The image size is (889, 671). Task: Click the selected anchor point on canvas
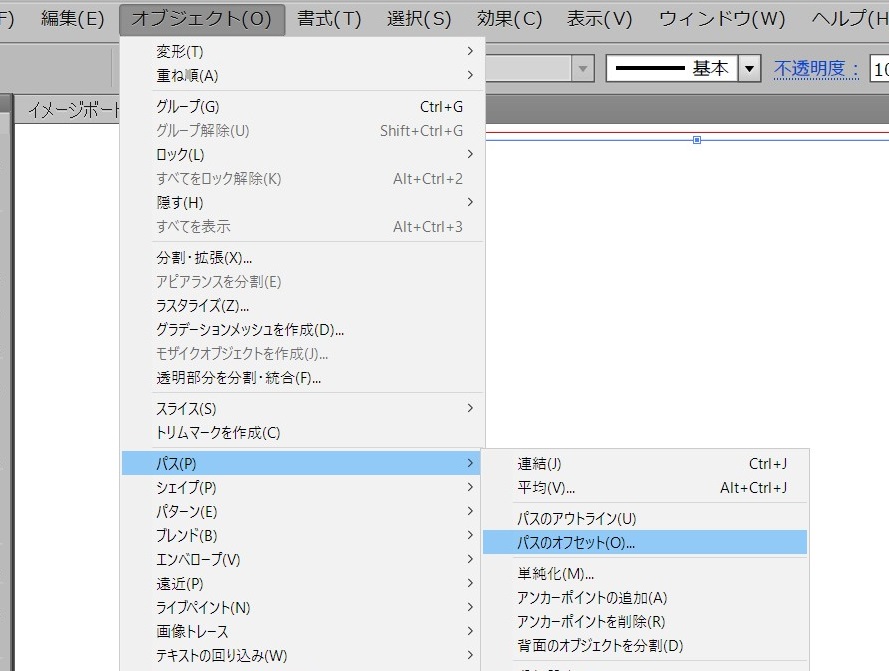697,140
